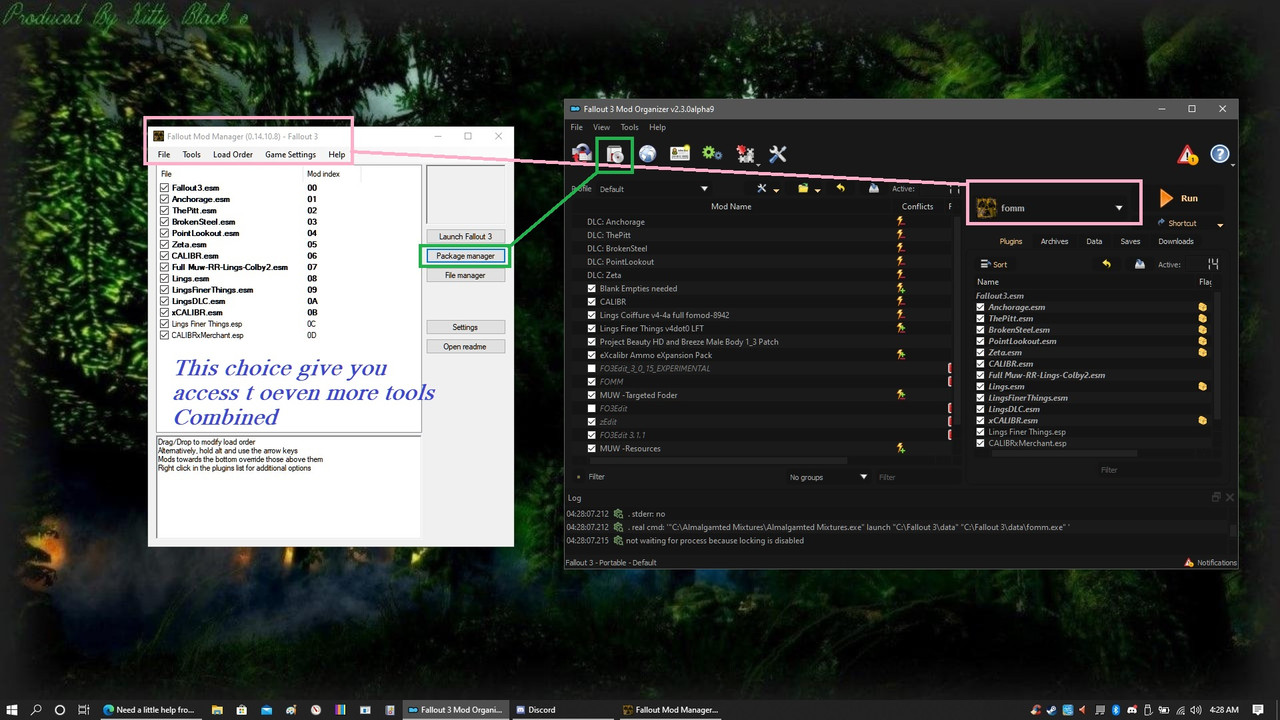Open the folder dropdown above the mod list
This screenshot has width=1280, height=720.
(x=808, y=188)
